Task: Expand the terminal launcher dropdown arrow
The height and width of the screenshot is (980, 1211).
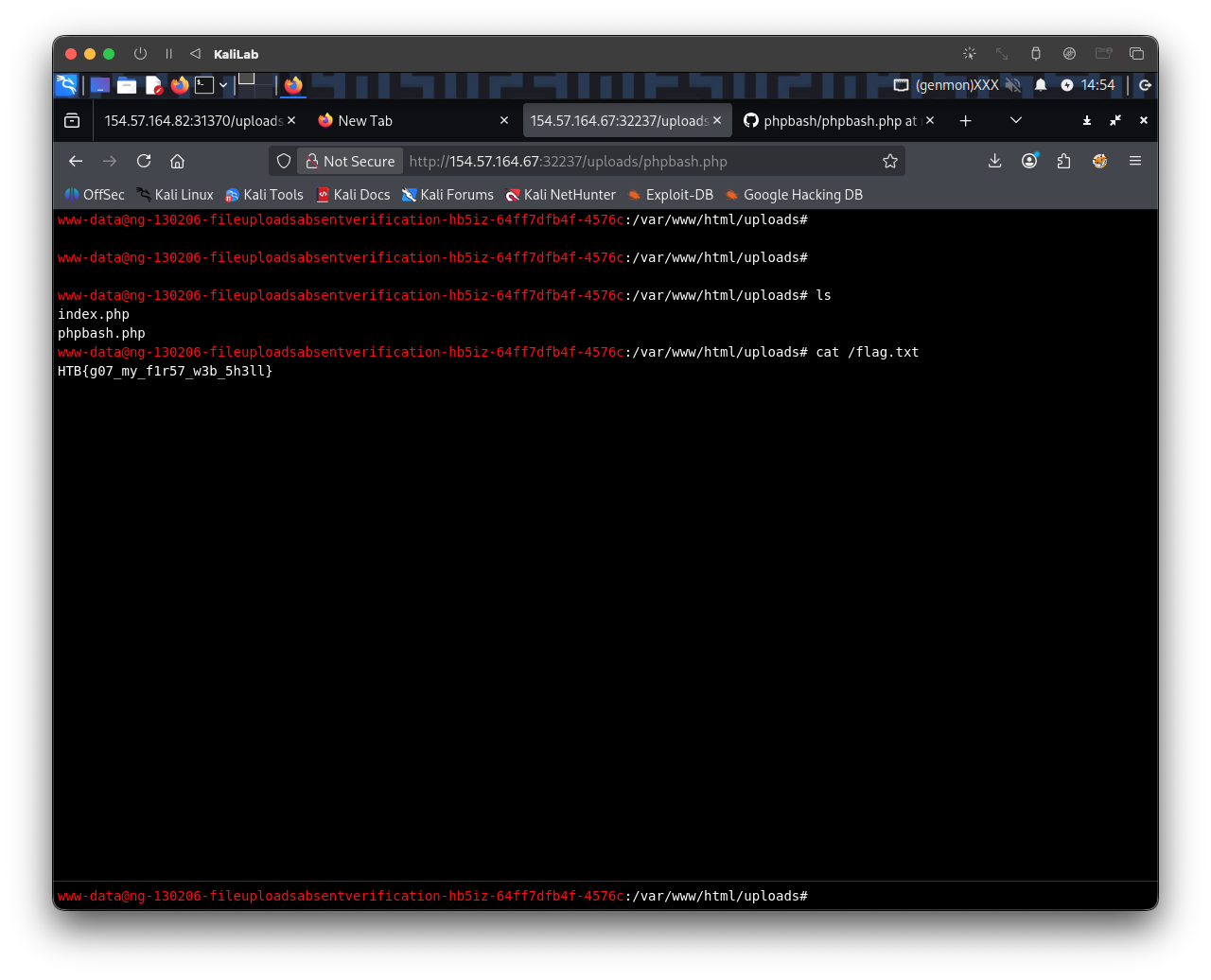Action: pyautogui.click(x=223, y=85)
